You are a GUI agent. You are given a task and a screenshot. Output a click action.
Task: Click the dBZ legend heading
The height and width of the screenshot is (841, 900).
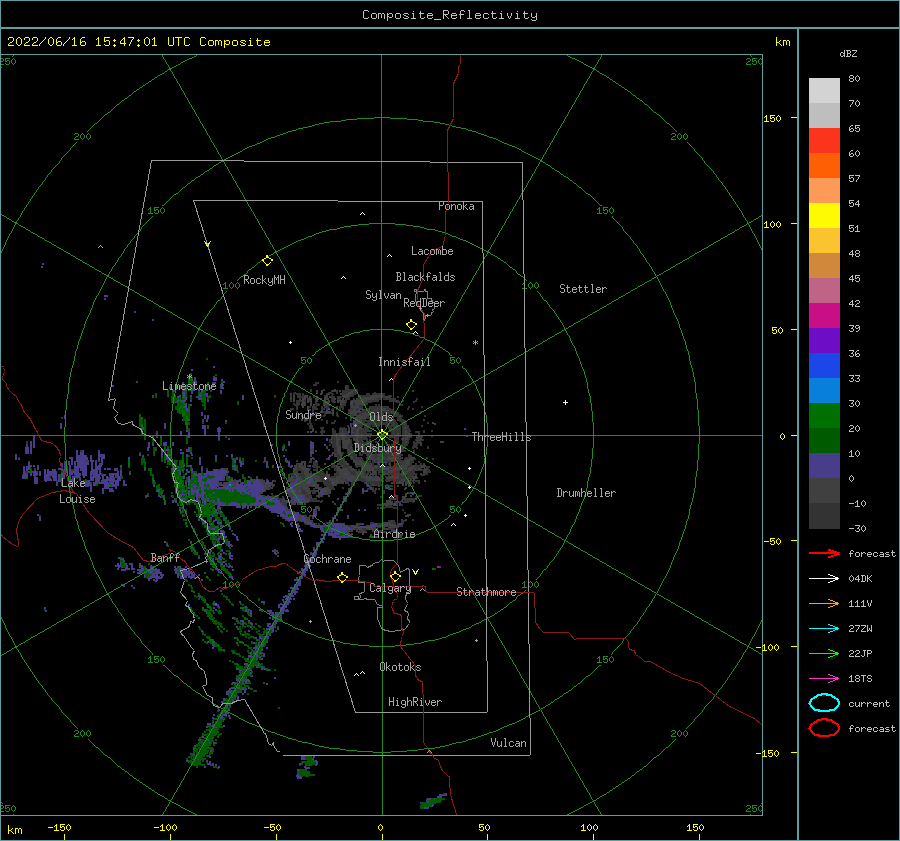[x=848, y=53]
